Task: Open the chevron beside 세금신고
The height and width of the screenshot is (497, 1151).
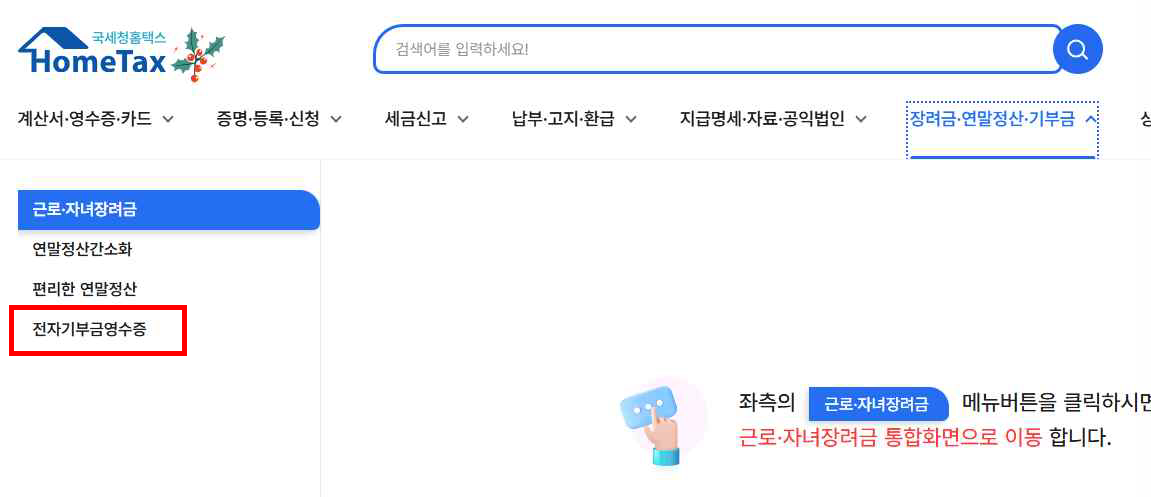Action: (x=463, y=119)
